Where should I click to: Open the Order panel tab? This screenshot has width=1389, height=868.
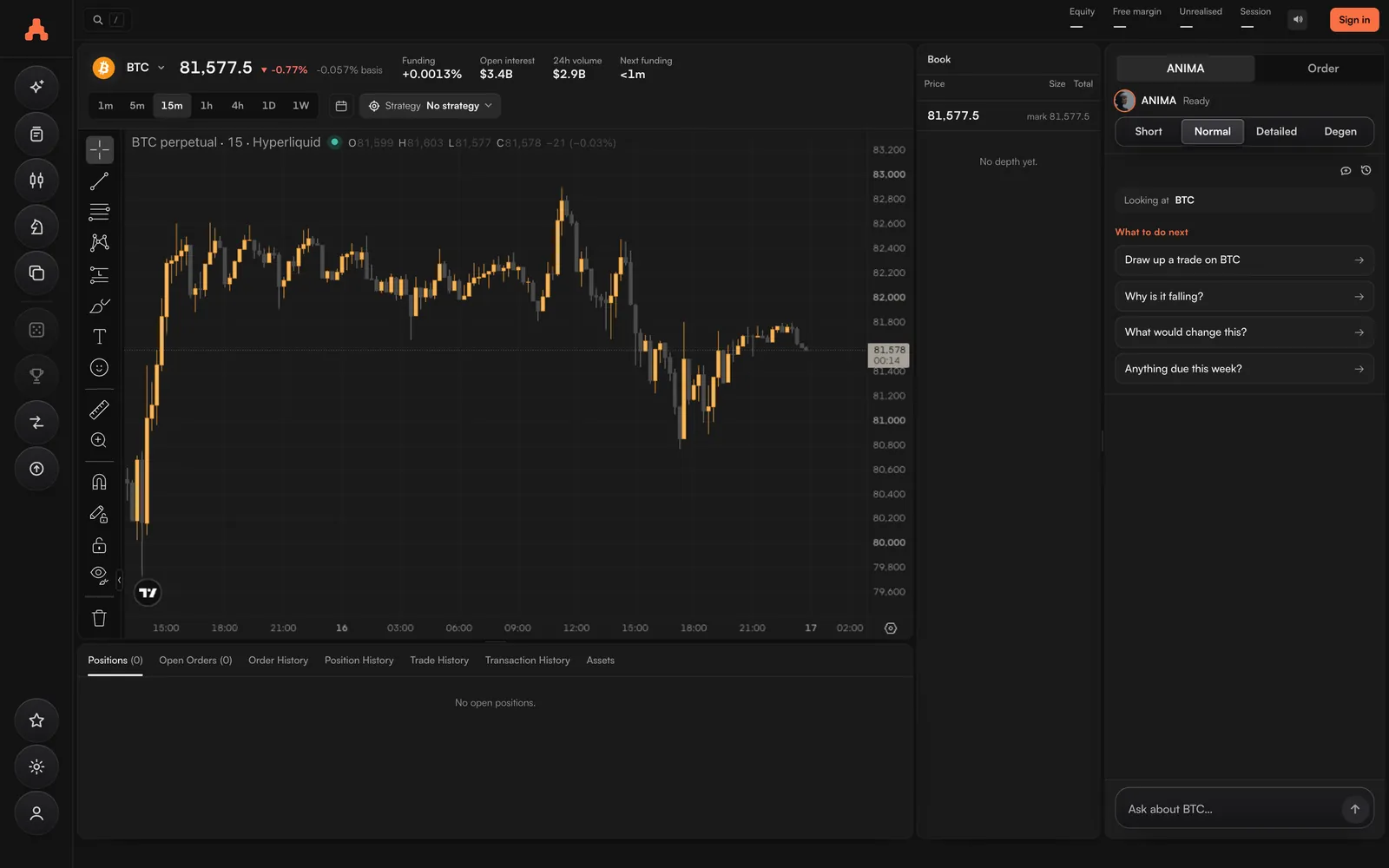click(1322, 69)
